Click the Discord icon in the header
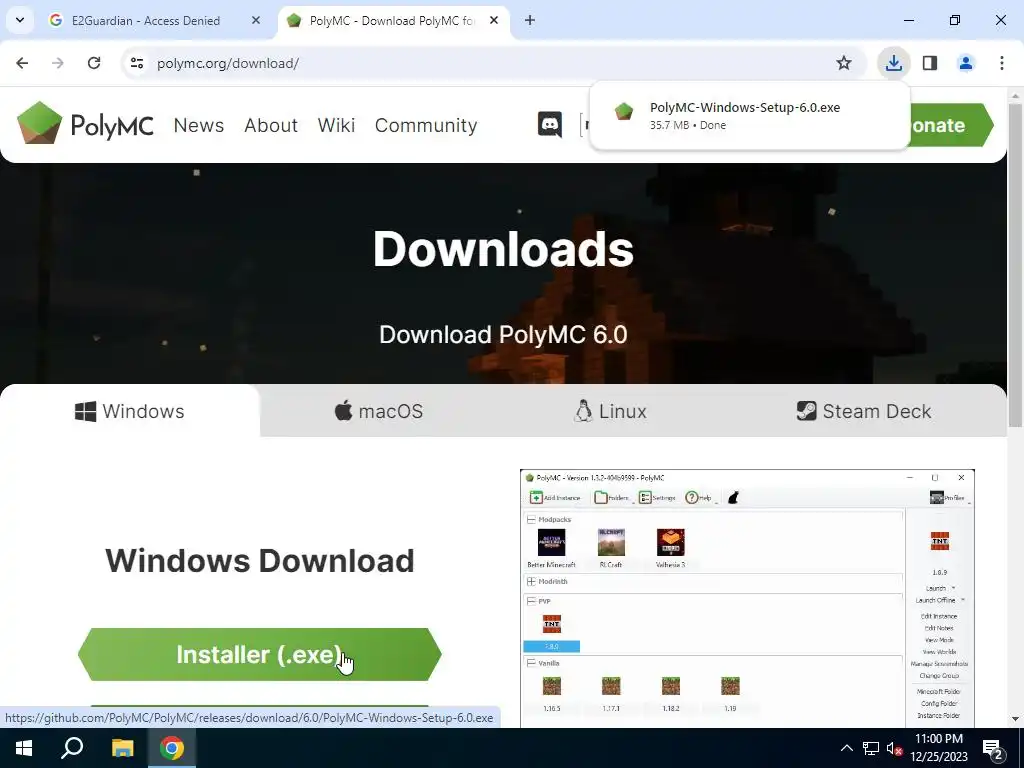 (x=549, y=124)
